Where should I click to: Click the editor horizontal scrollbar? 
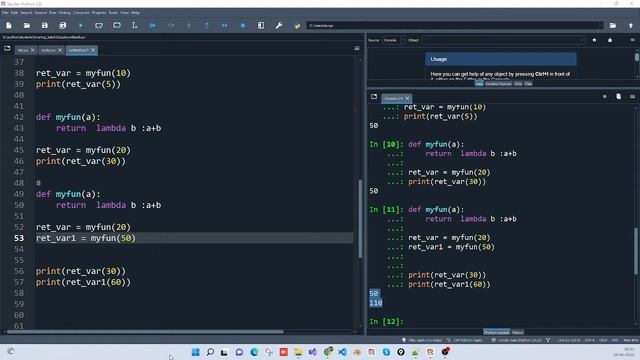145,331
